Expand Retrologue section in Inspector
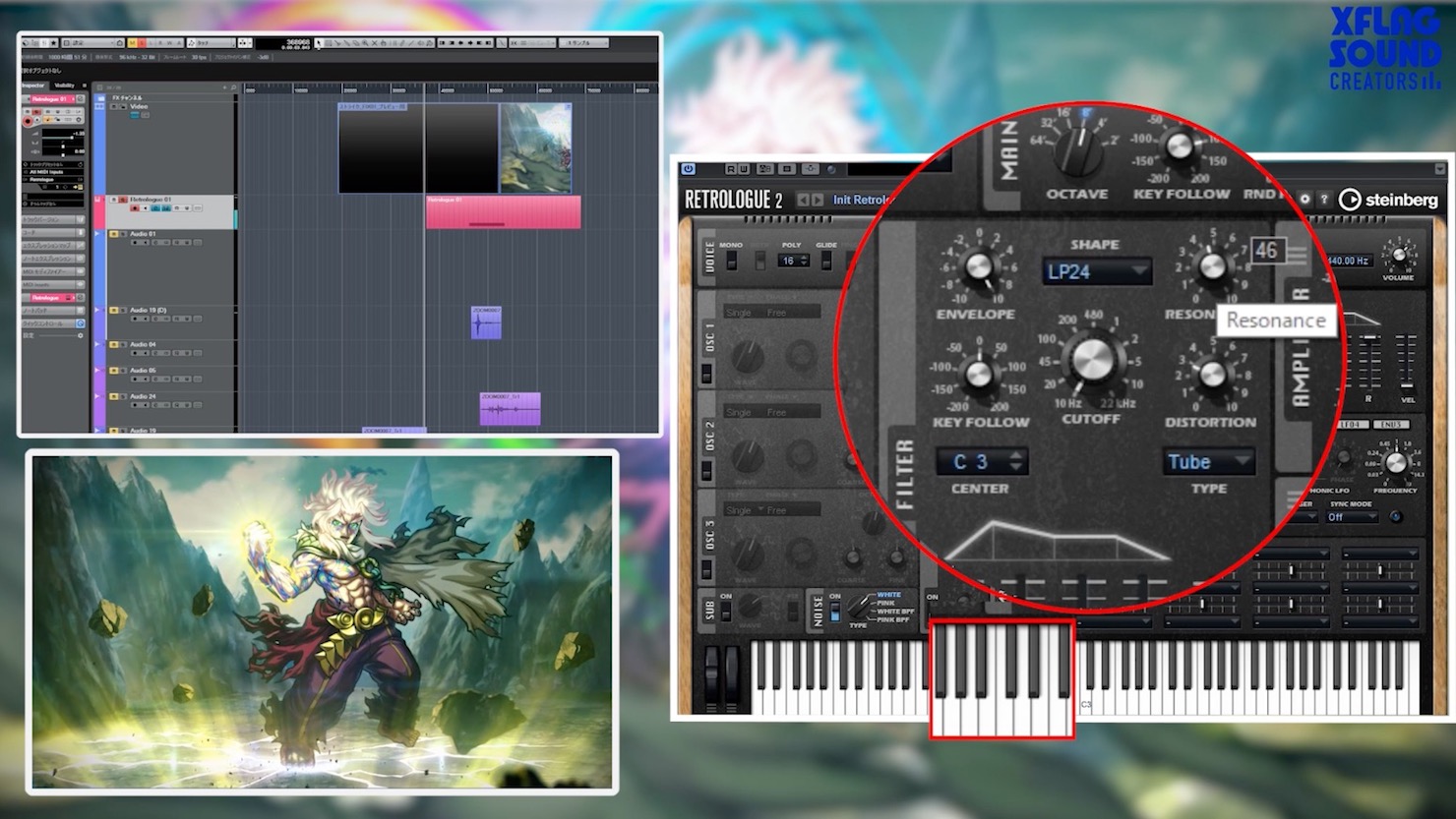Viewport: 1456px width, 819px height. point(51,297)
